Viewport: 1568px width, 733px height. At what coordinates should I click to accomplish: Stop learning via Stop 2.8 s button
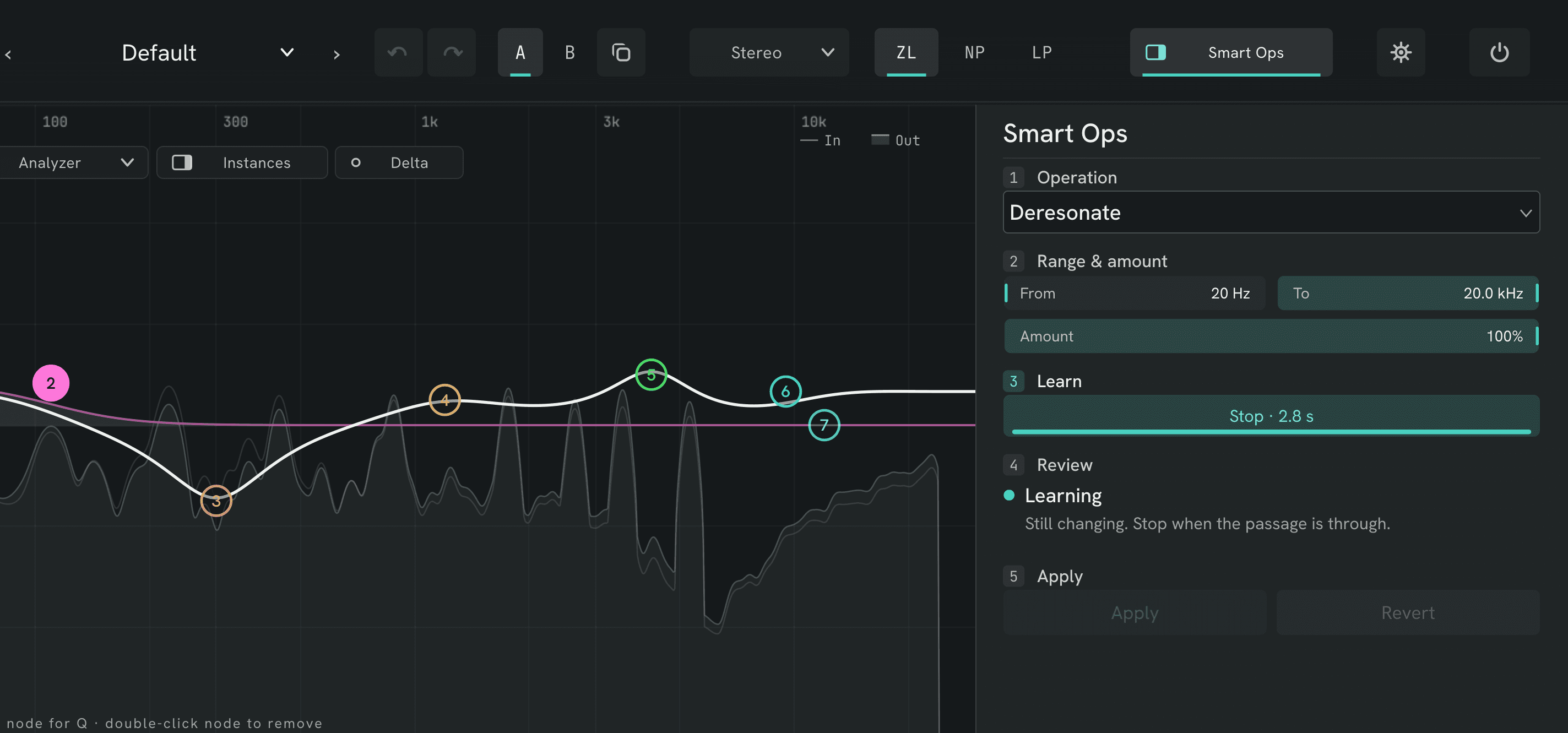click(x=1271, y=416)
